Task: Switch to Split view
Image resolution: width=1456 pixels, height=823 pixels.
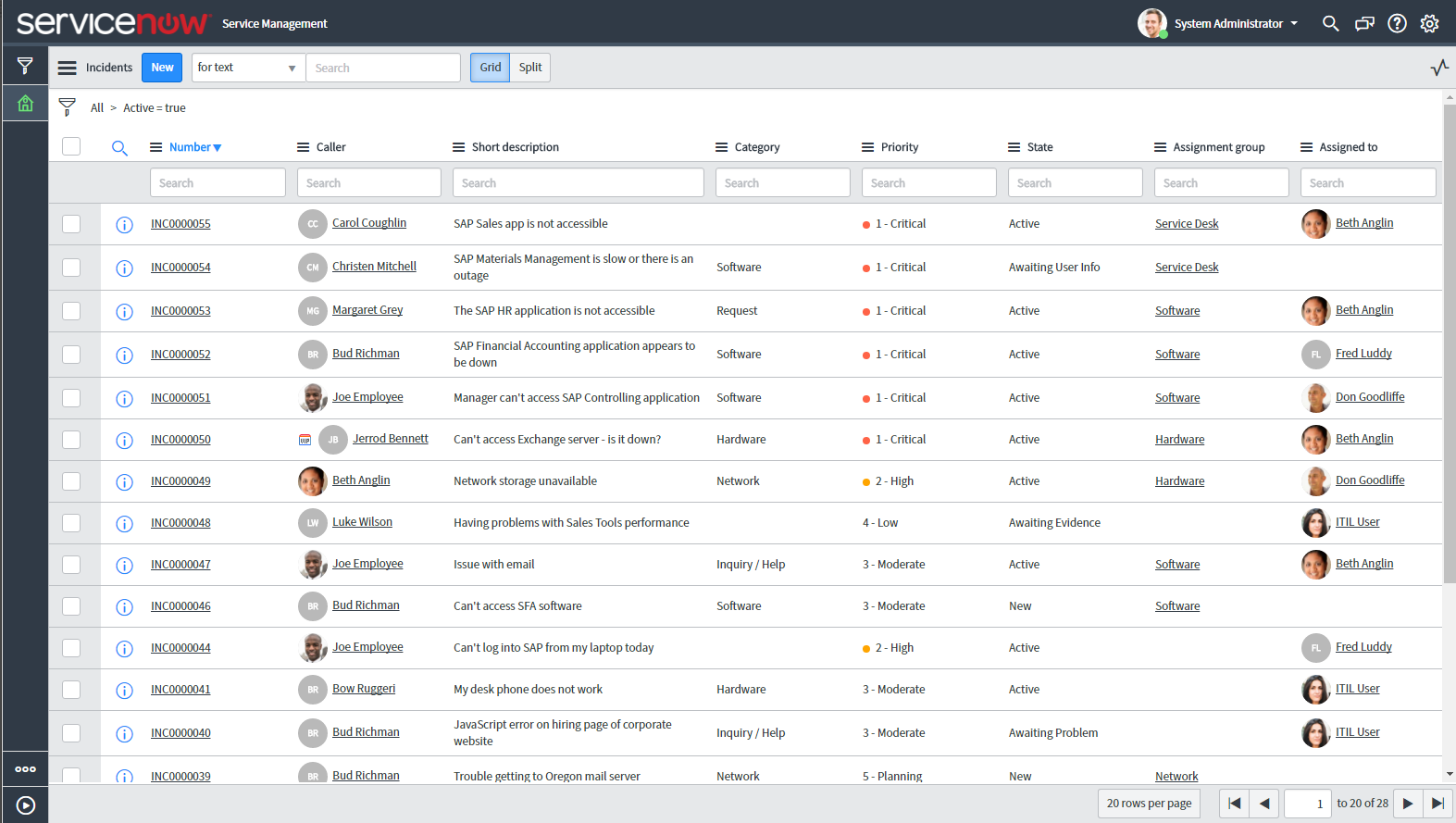Action: [x=530, y=68]
